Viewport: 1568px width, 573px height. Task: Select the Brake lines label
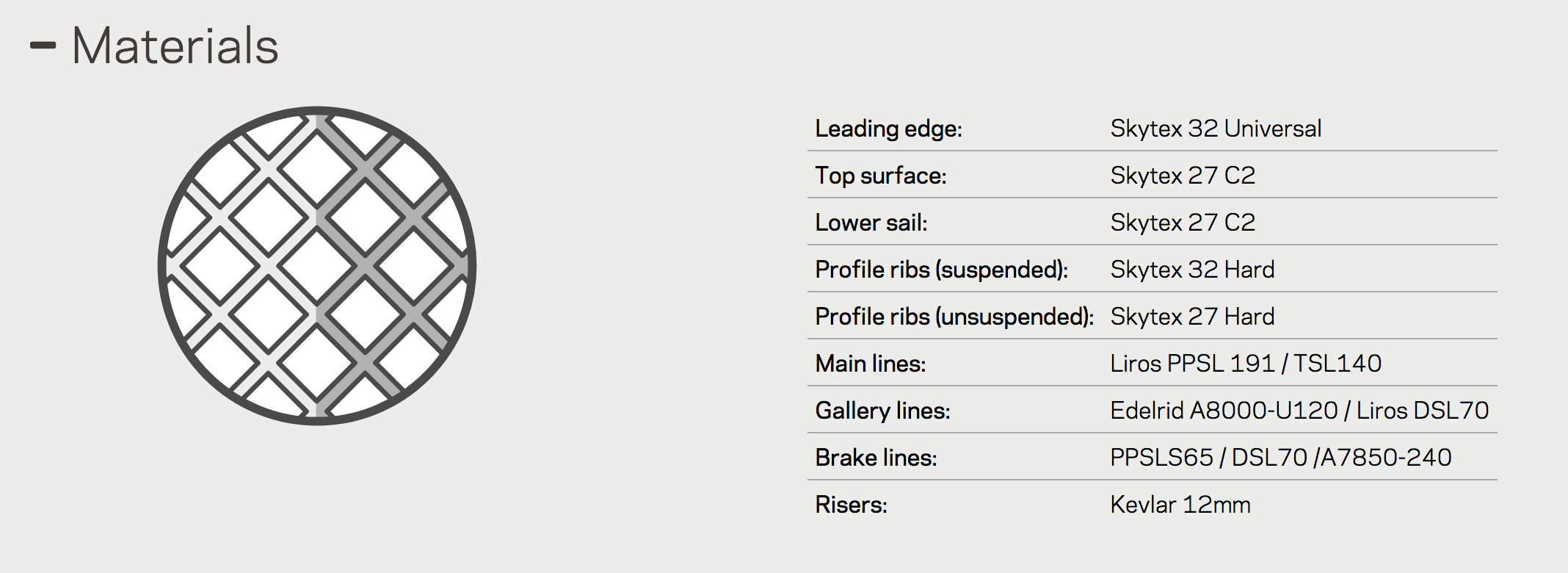pyautogui.click(x=876, y=458)
